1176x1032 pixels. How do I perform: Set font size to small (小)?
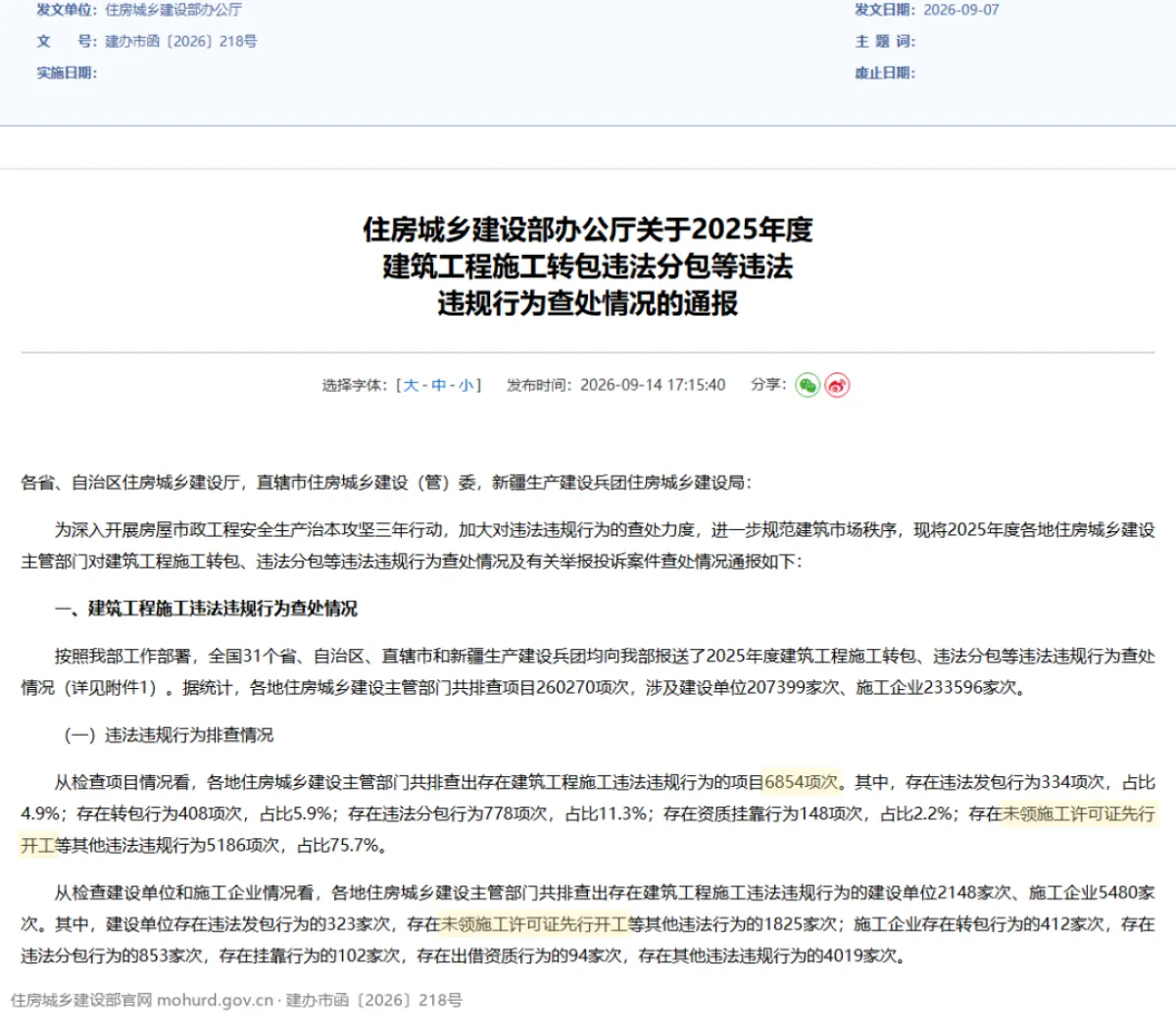coord(465,385)
